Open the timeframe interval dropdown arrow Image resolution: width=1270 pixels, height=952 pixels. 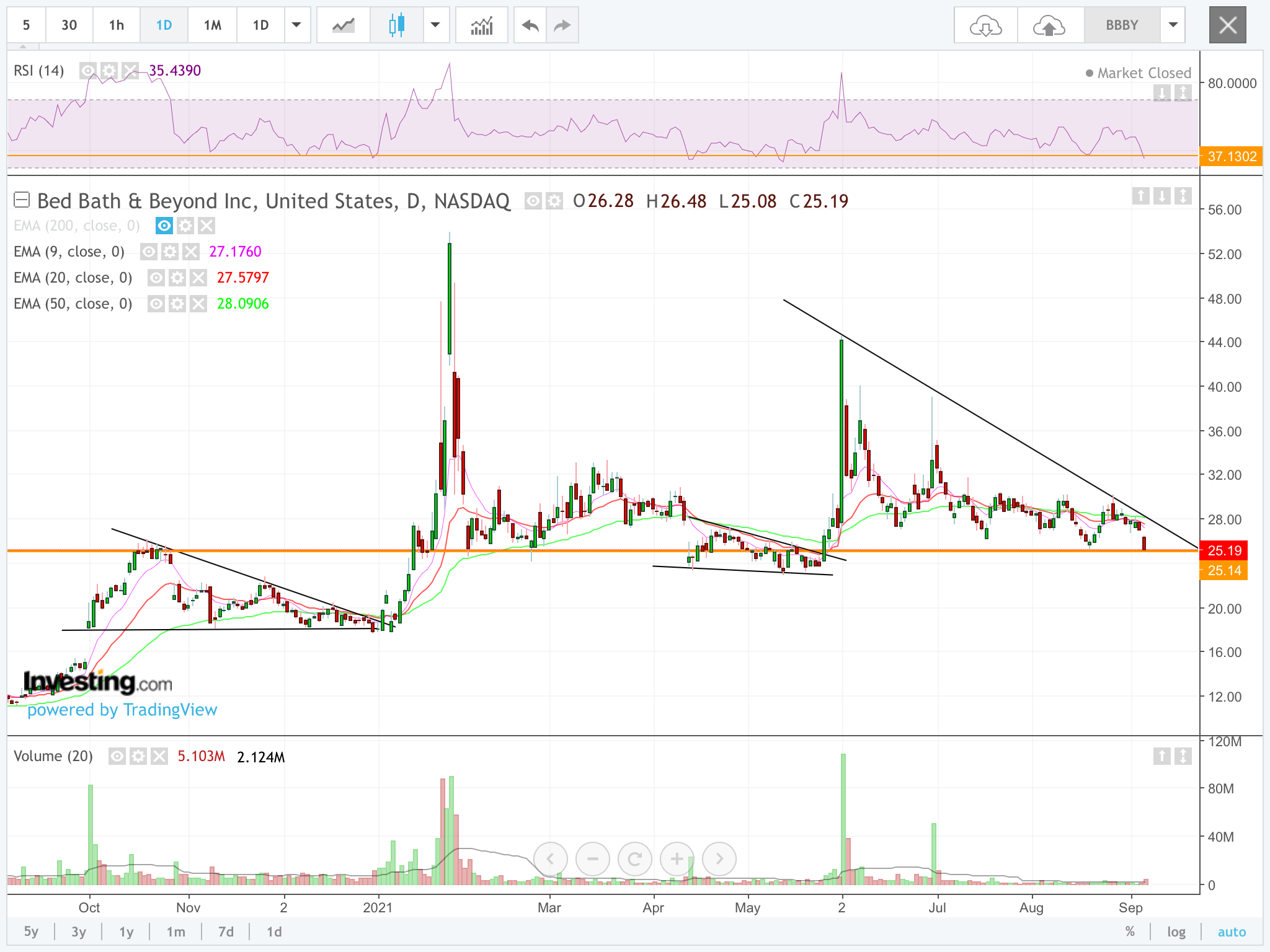coord(296,25)
